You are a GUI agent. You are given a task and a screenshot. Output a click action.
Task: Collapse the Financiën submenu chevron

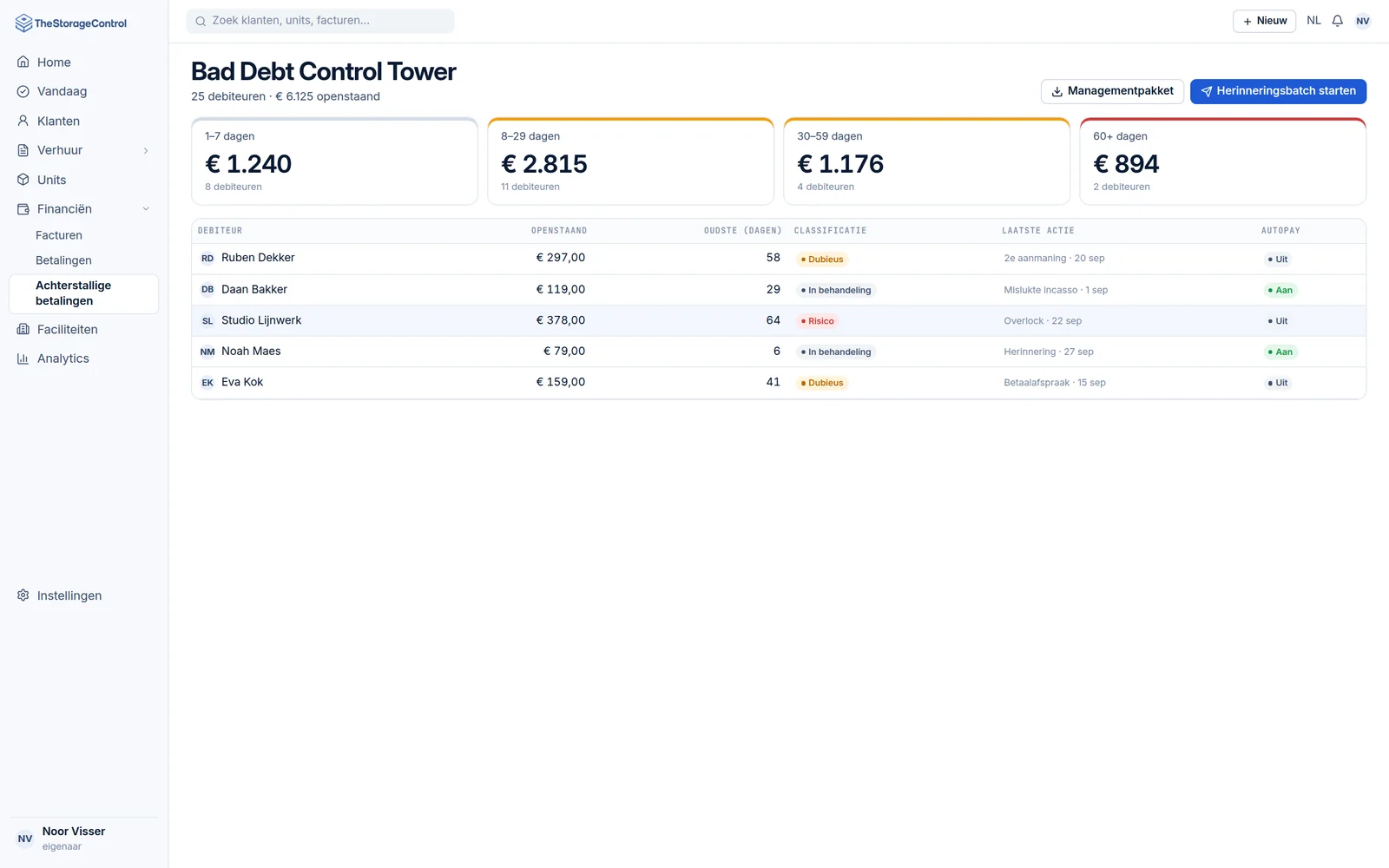pyautogui.click(x=146, y=209)
